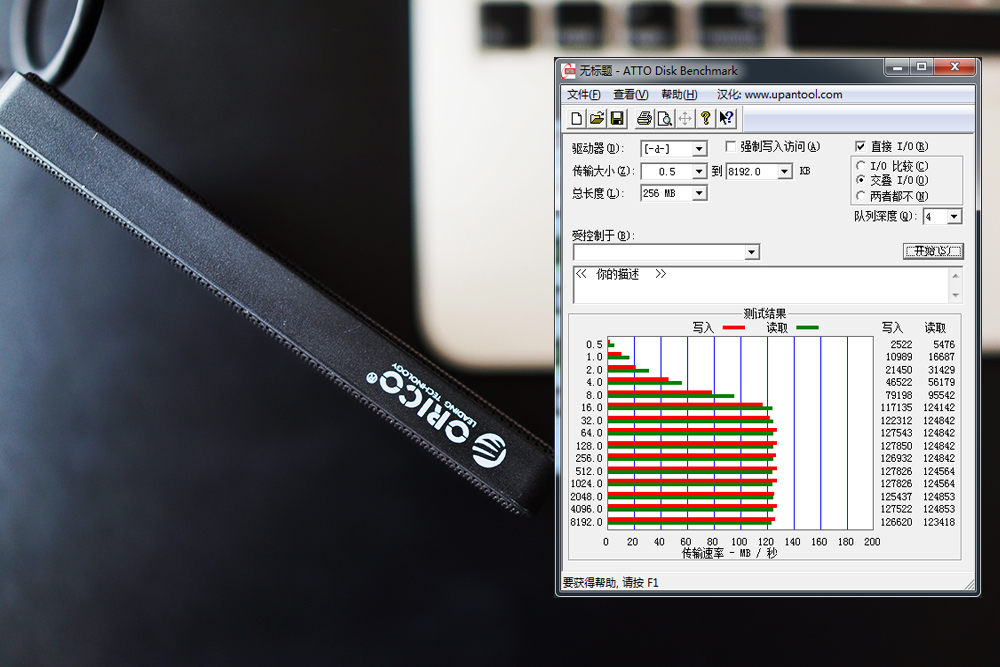The width and height of the screenshot is (1000, 667).
Task: Click the ATTO app icon in title bar
Action: pyautogui.click(x=568, y=71)
